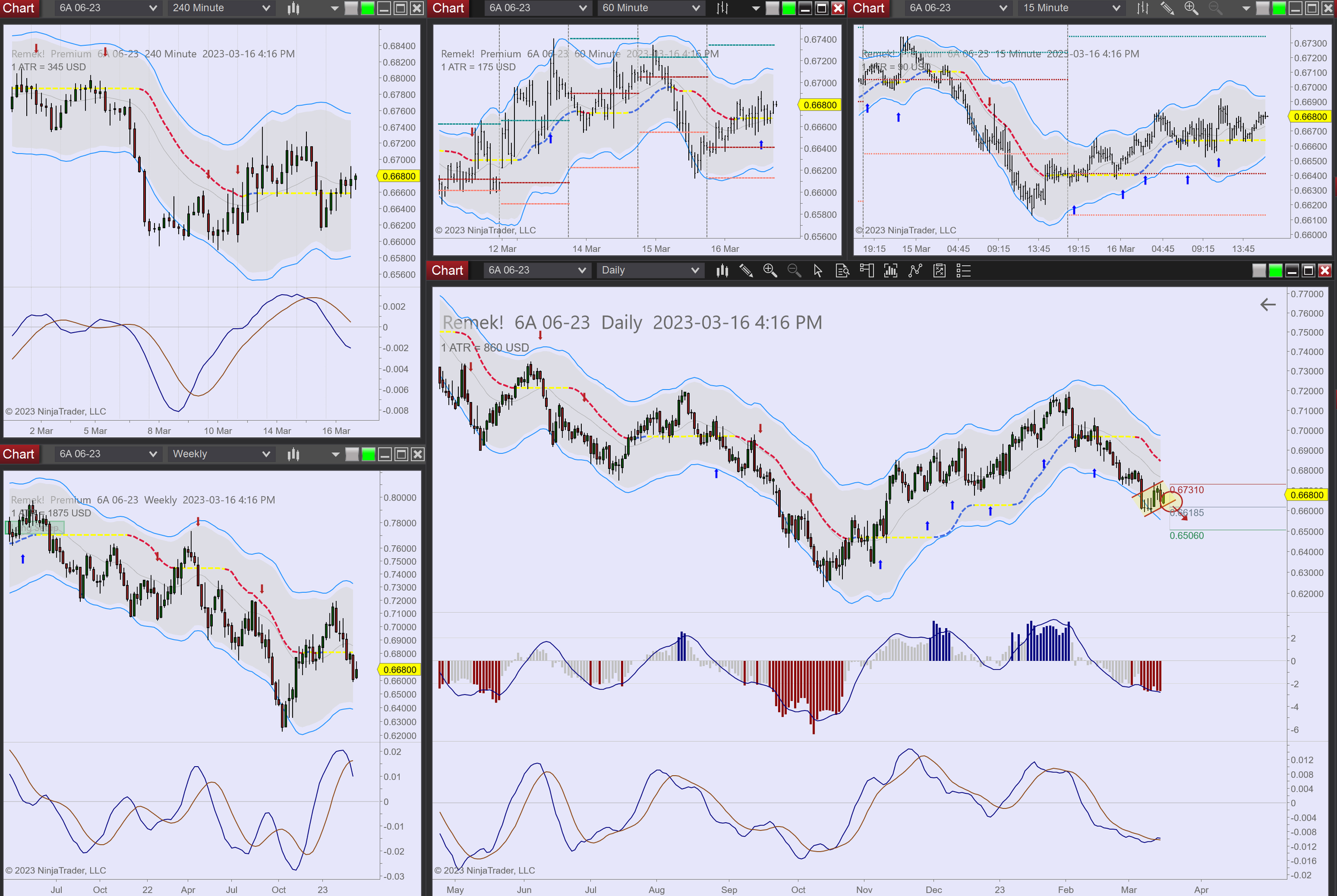Open Data Box icon in Daily chart toolbar

842,271
